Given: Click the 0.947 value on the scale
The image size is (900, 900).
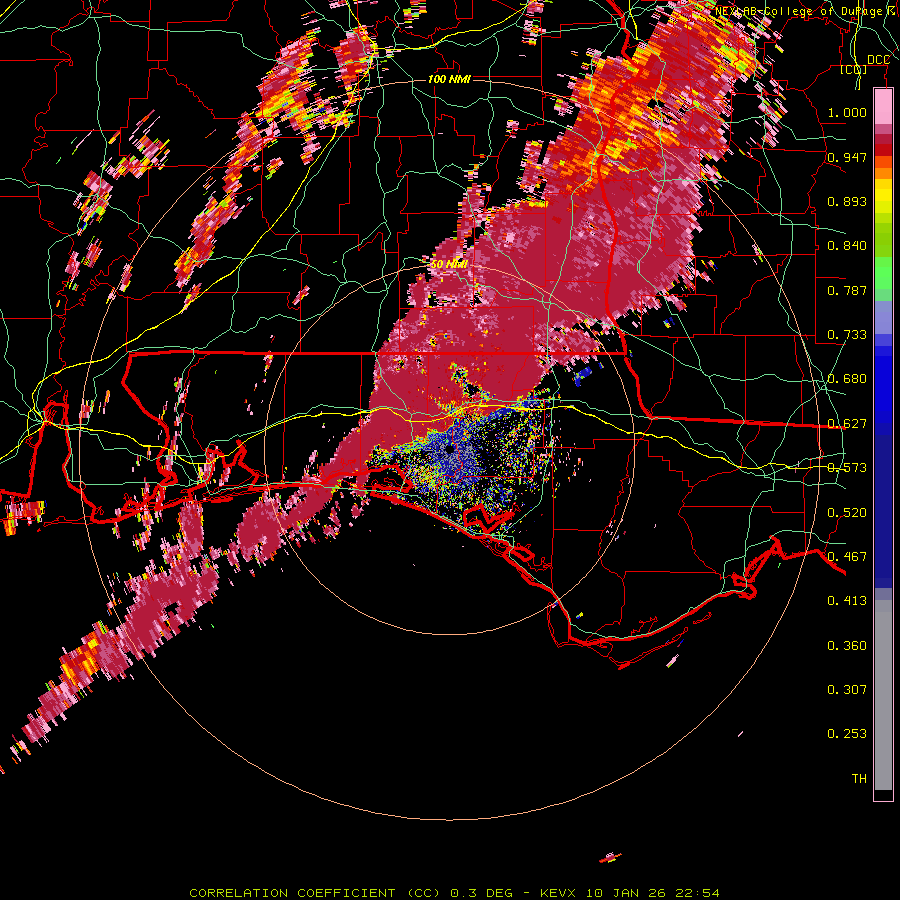Looking at the screenshot, I should click(x=847, y=157).
